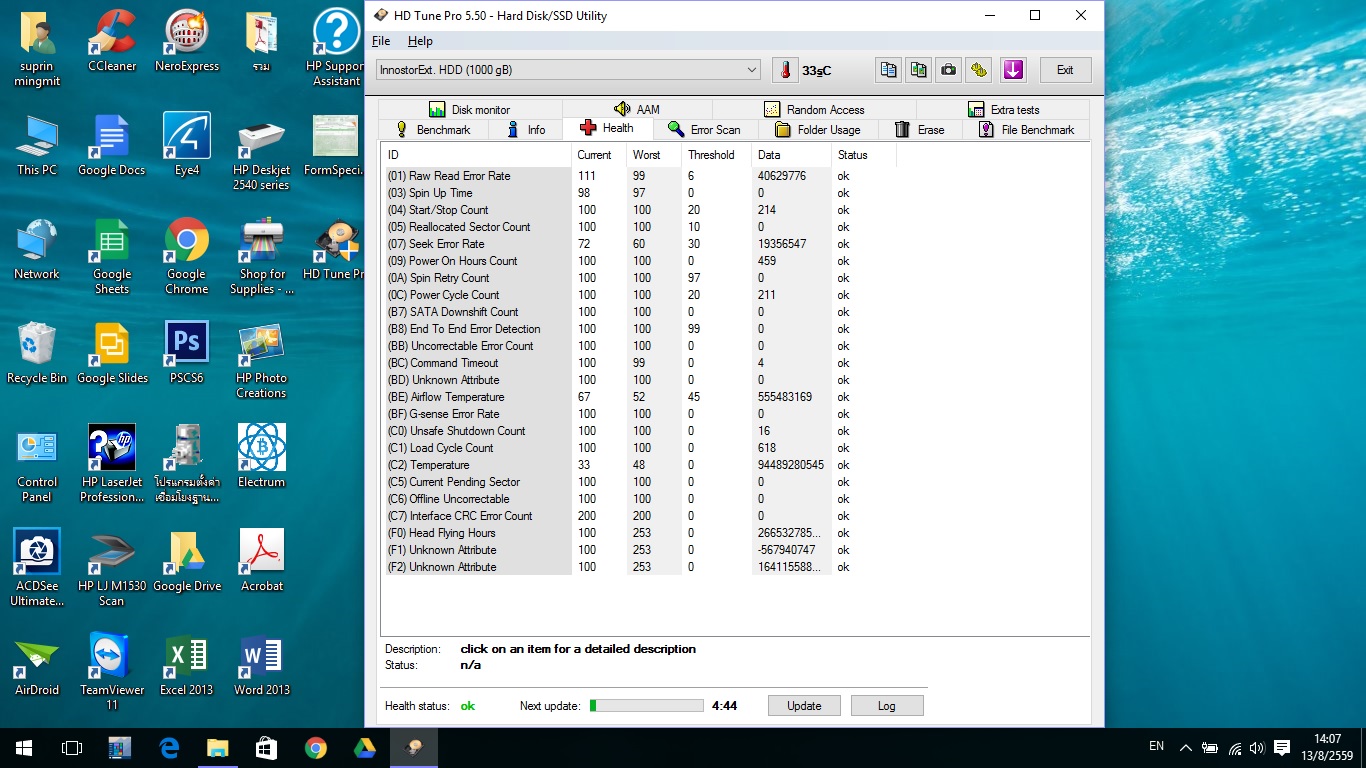Open the Windows Store taskbar icon

point(266,747)
